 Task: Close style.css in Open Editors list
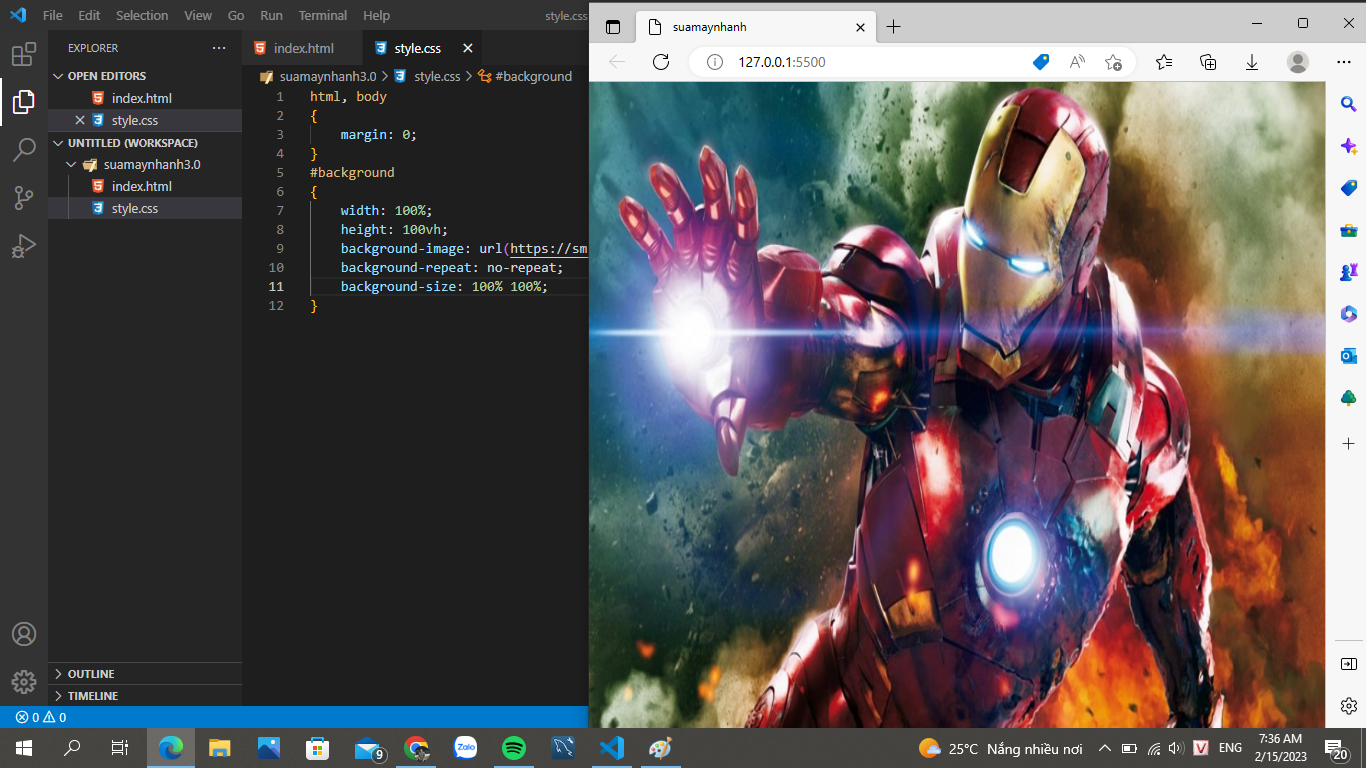[x=80, y=120]
